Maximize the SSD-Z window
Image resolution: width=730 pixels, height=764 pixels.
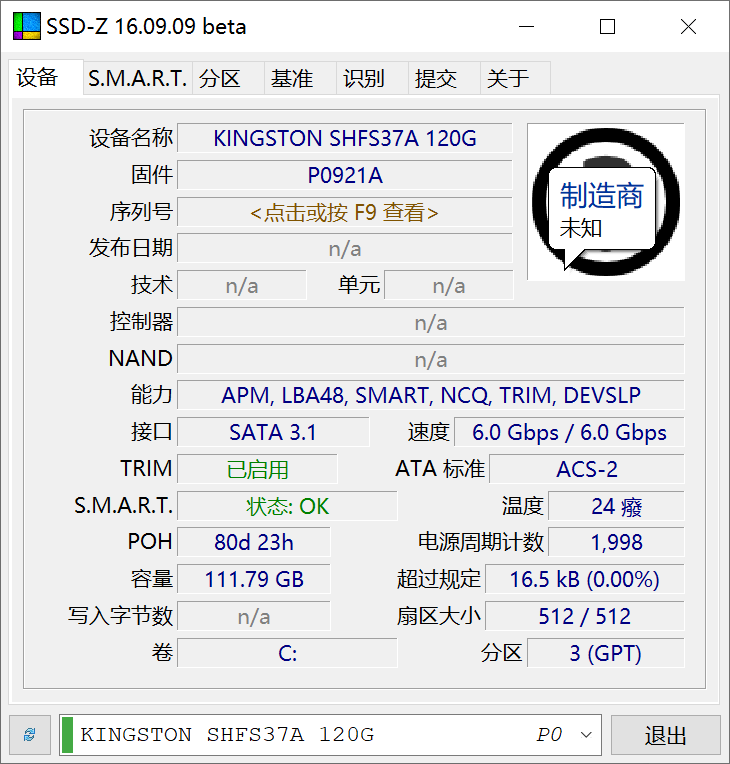point(607,26)
